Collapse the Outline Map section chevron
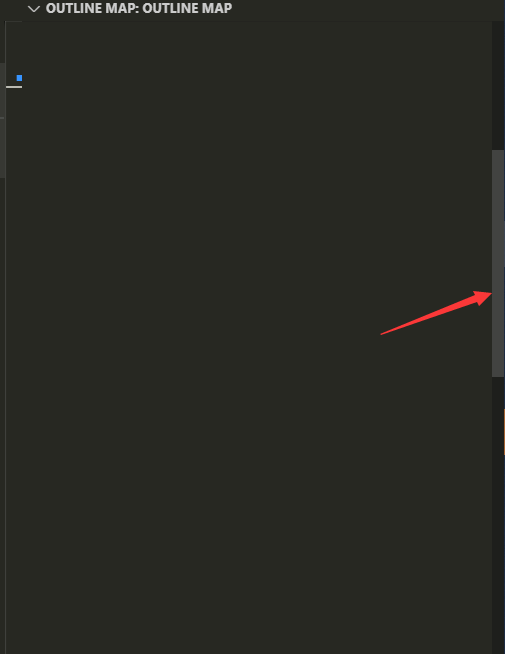This screenshot has height=654, width=505. click(34, 9)
